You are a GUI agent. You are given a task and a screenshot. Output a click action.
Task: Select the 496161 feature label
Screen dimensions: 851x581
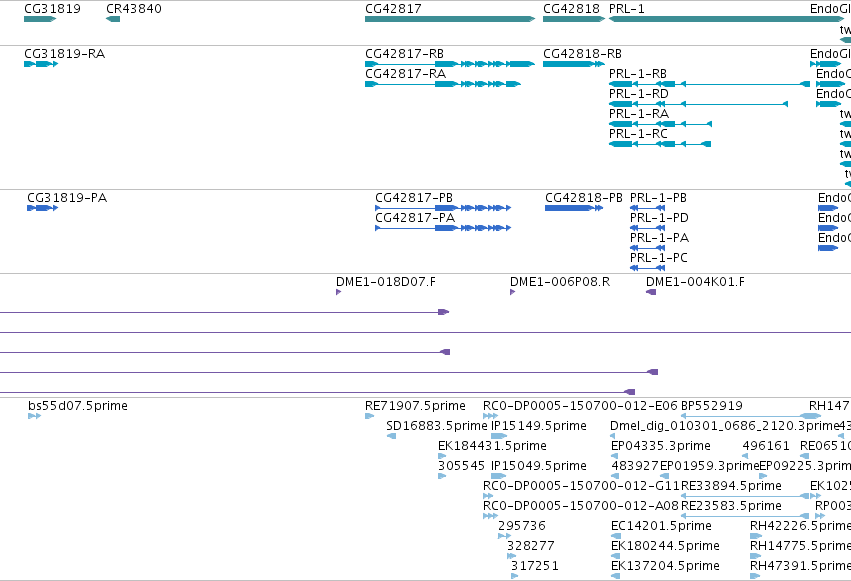tap(766, 446)
